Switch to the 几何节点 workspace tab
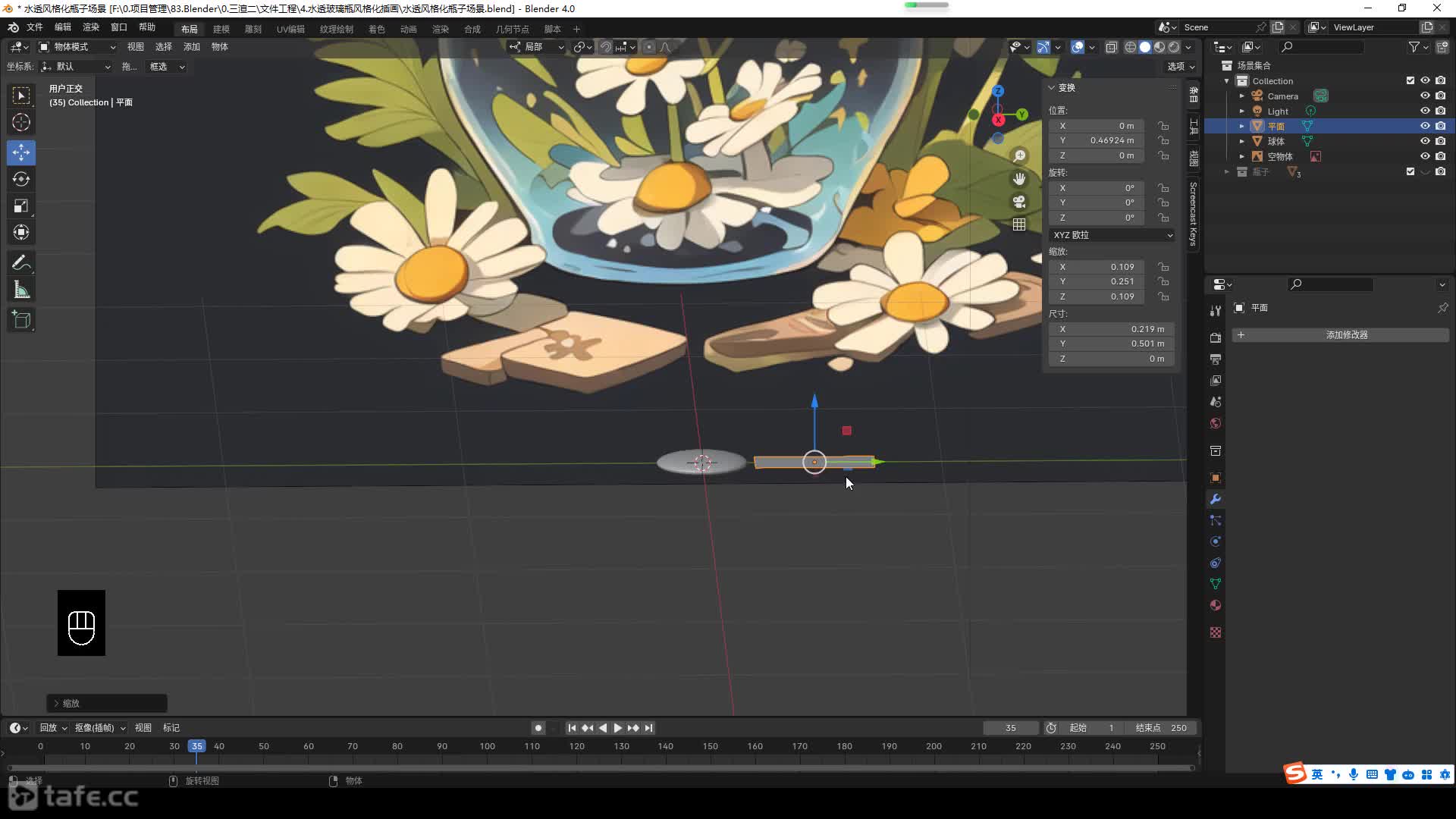The image size is (1456, 819). [x=513, y=29]
